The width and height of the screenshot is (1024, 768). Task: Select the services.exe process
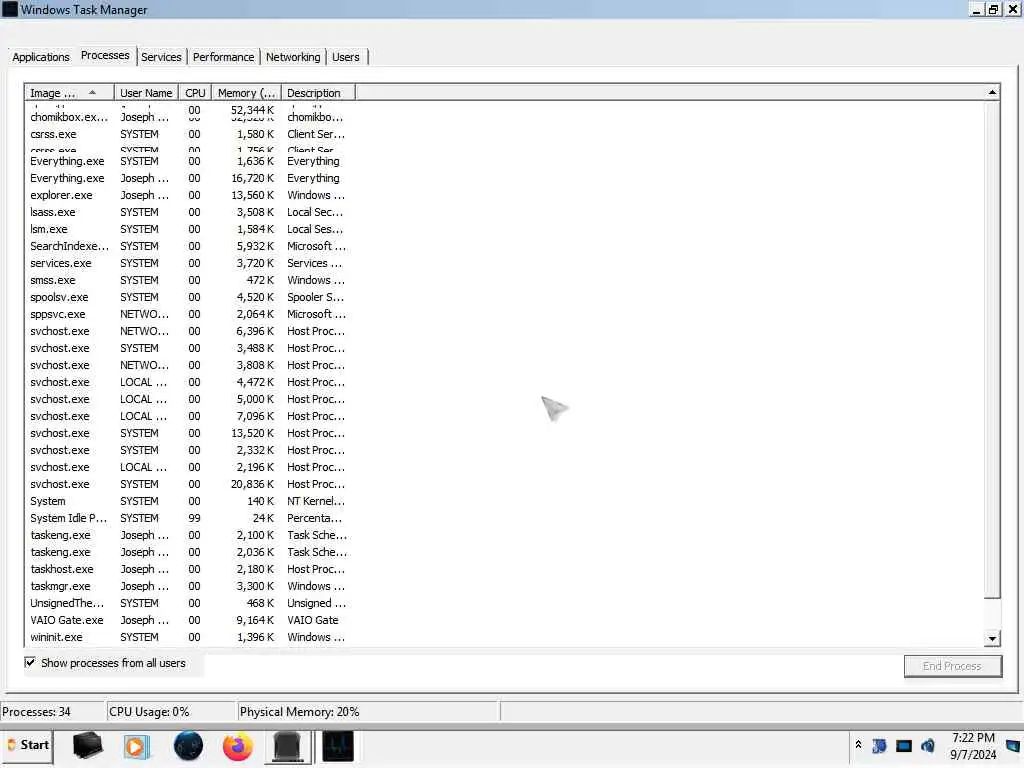188,263
